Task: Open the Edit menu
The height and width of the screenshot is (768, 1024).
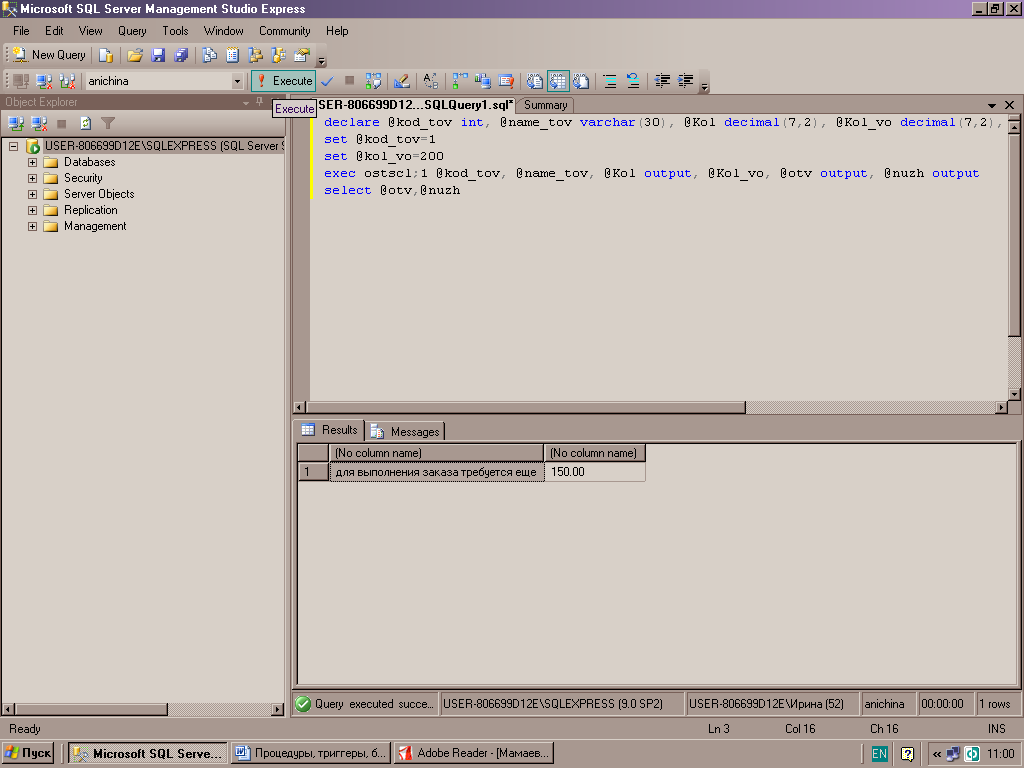Action: (54, 31)
